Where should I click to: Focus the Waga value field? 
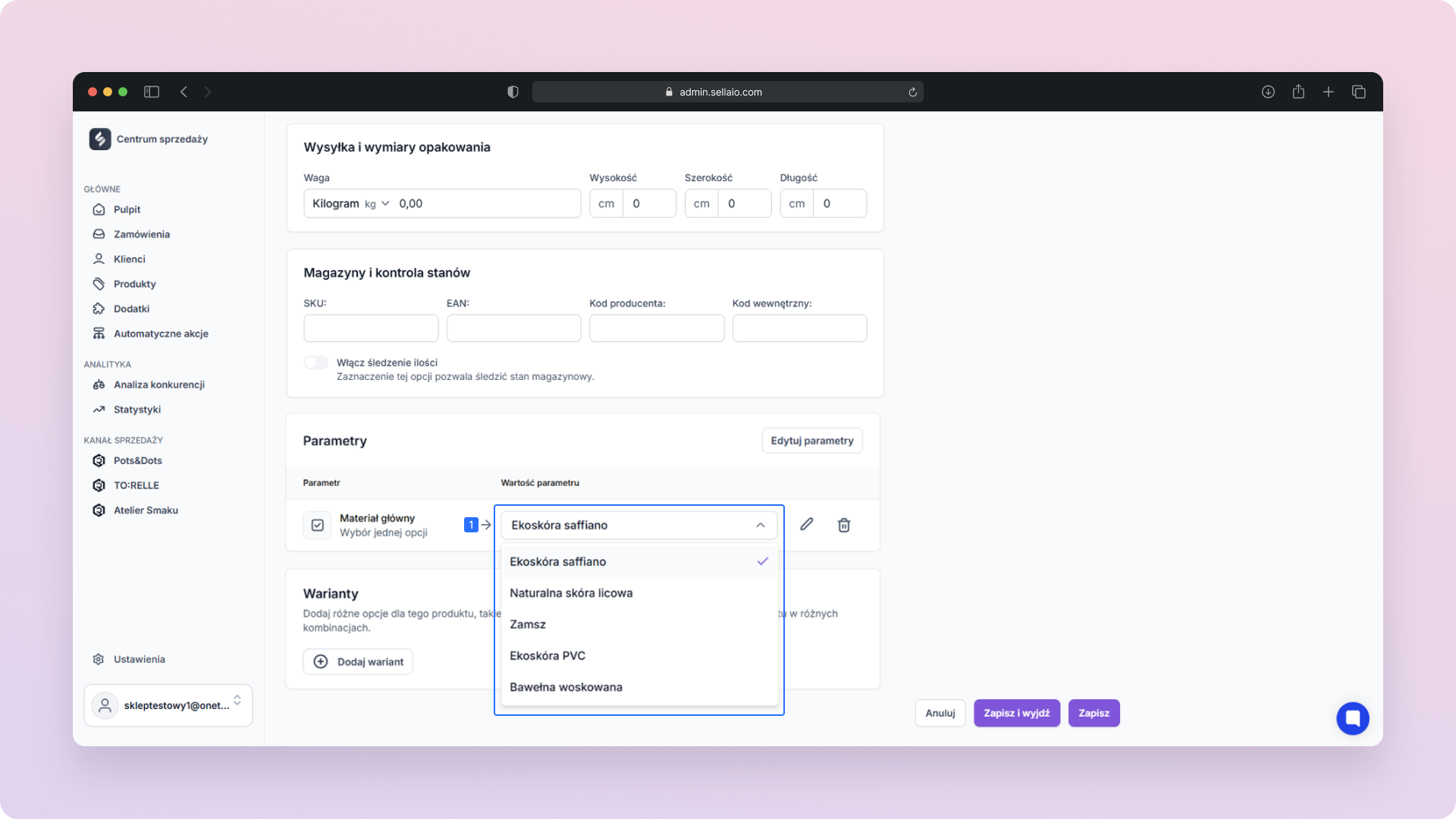coord(485,203)
